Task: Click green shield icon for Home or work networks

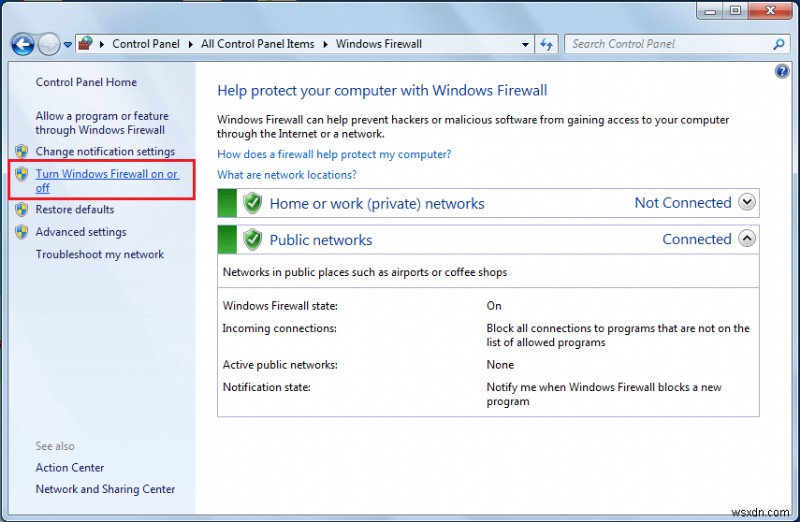Action: [x=252, y=203]
